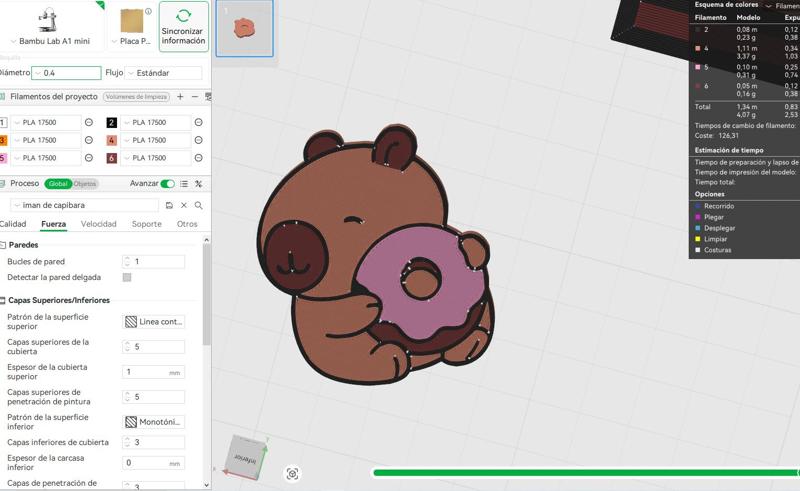This screenshot has height=491, width=800.
Task: Click the dark brown filament 6 swatch
Action: coord(112,158)
